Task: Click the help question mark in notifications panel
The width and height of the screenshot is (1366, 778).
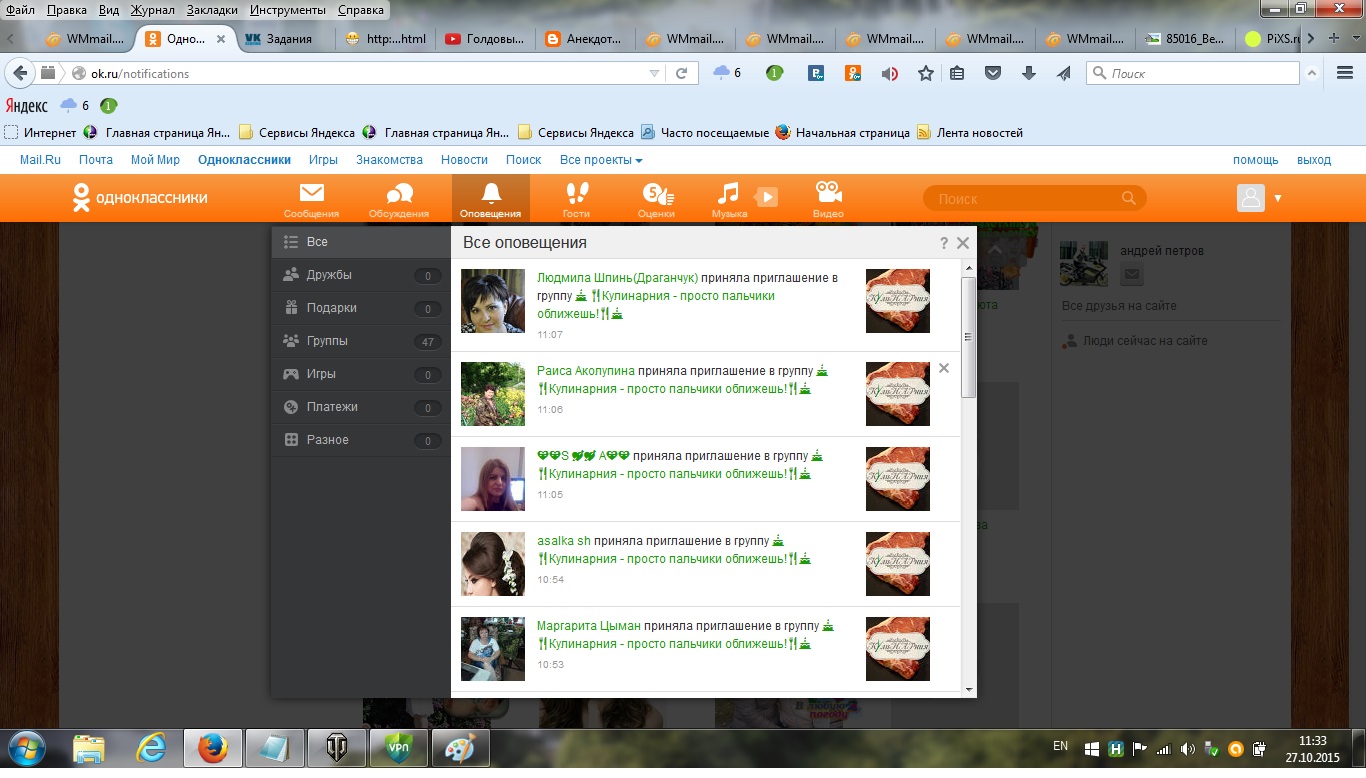Action: point(944,243)
